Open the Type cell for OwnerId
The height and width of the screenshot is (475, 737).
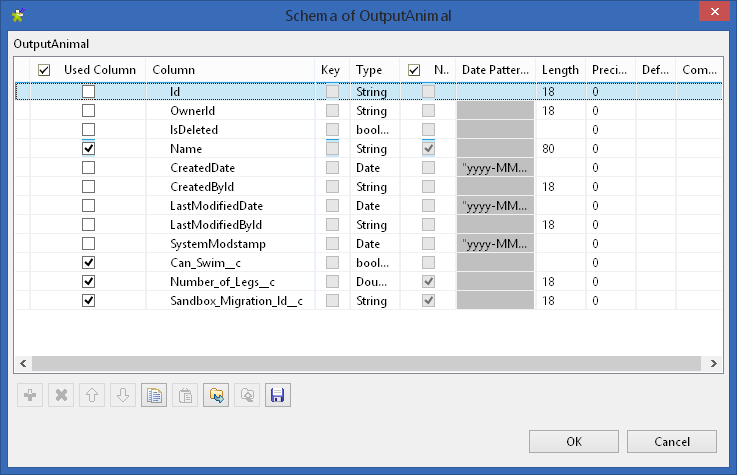[x=372, y=110]
